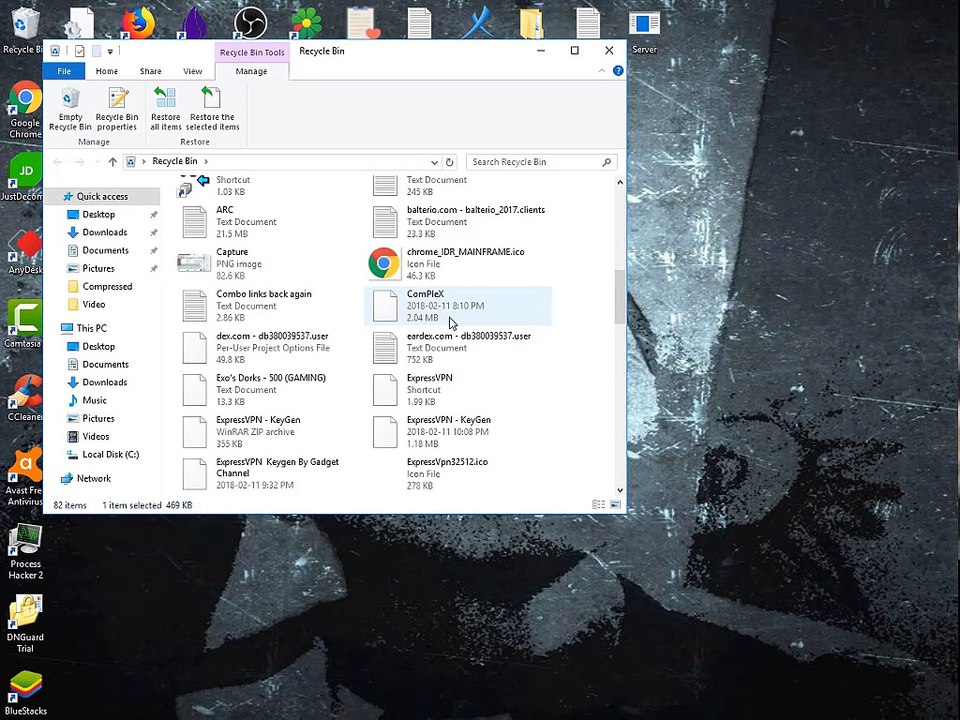960x720 pixels.
Task: Open Local Disk (C:)
Action: coord(110,454)
